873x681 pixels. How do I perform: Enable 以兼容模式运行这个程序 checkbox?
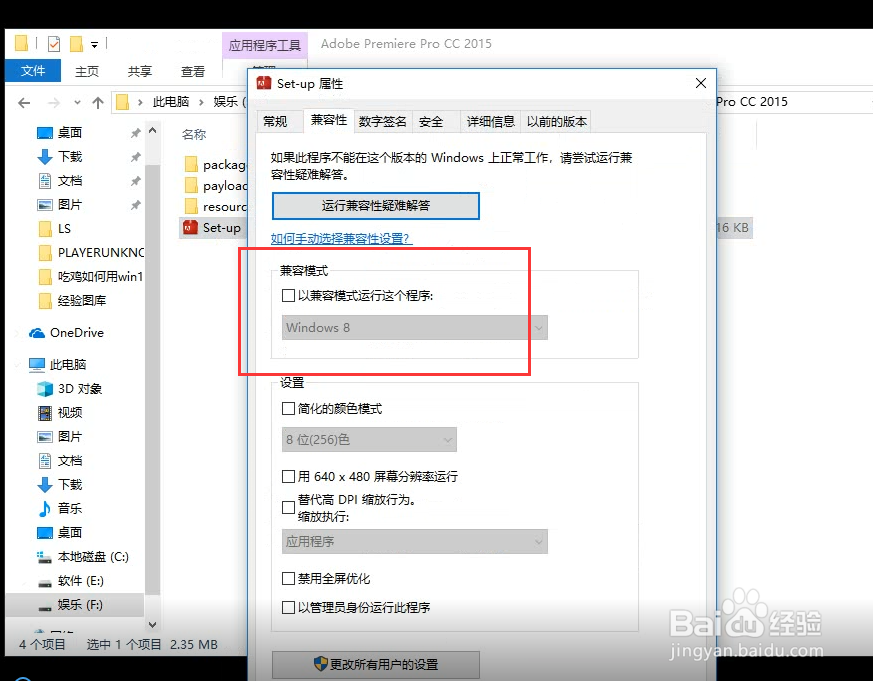click(288, 296)
